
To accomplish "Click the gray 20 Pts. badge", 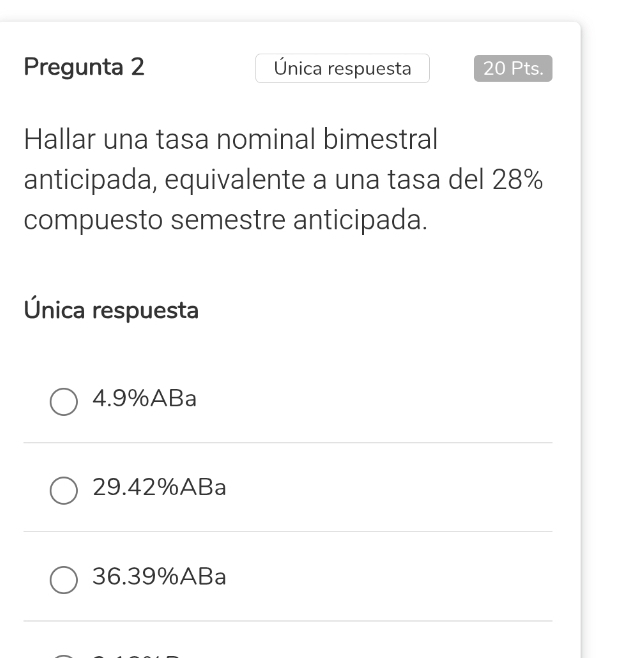I will [x=512, y=68].
